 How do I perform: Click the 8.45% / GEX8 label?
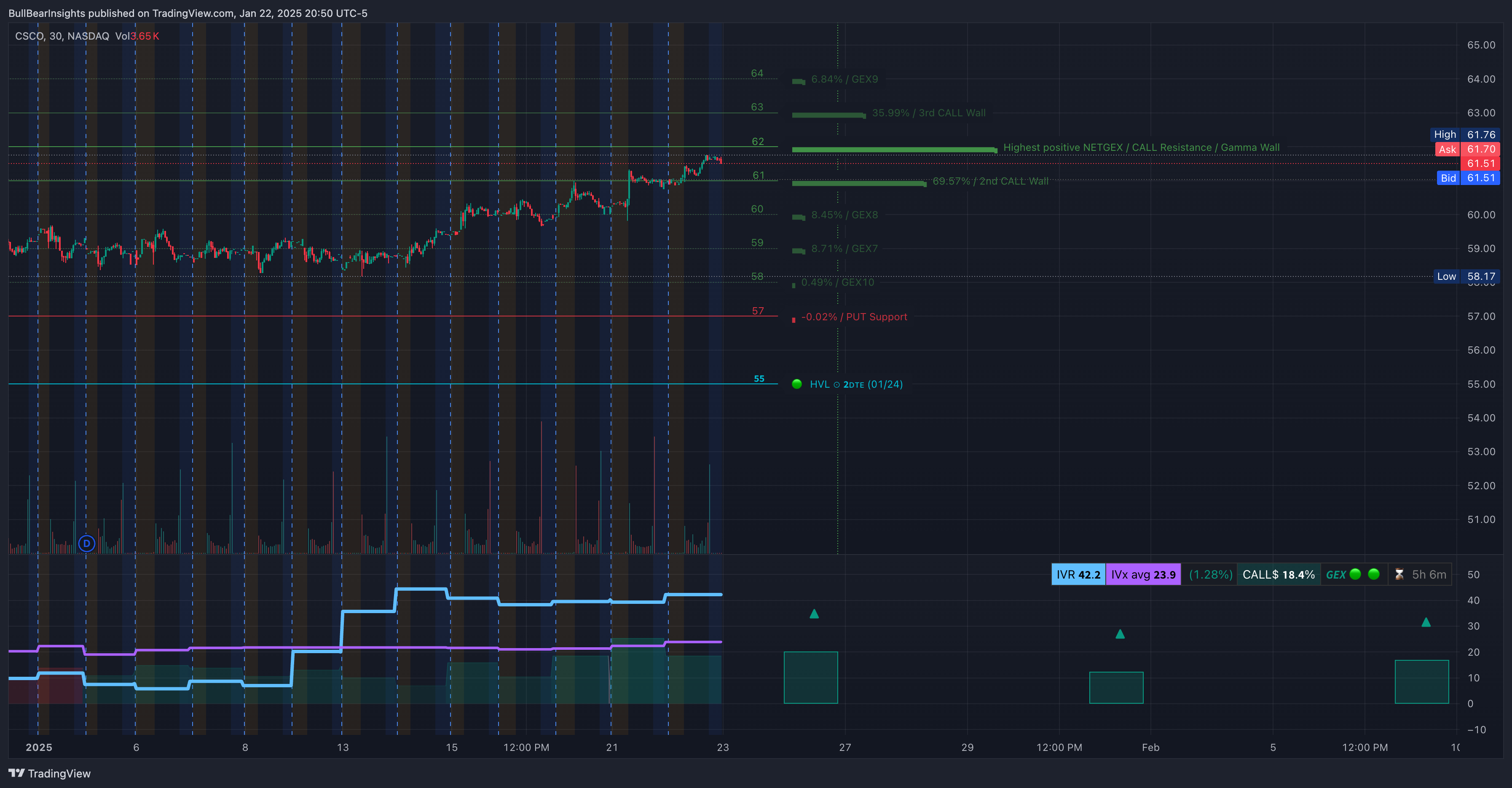[844, 215]
